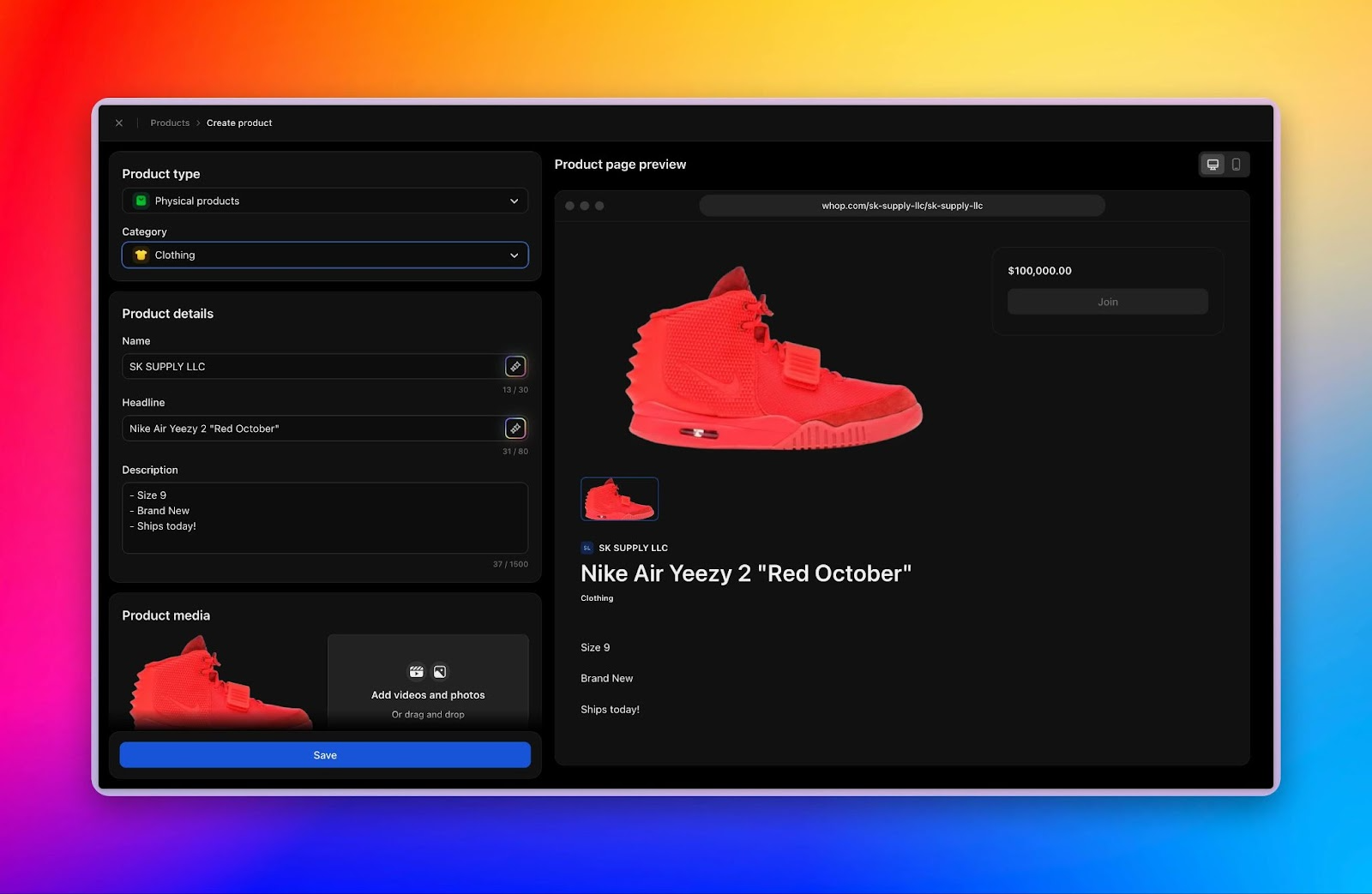Click the yellow Clothing shirt icon

coord(141,255)
